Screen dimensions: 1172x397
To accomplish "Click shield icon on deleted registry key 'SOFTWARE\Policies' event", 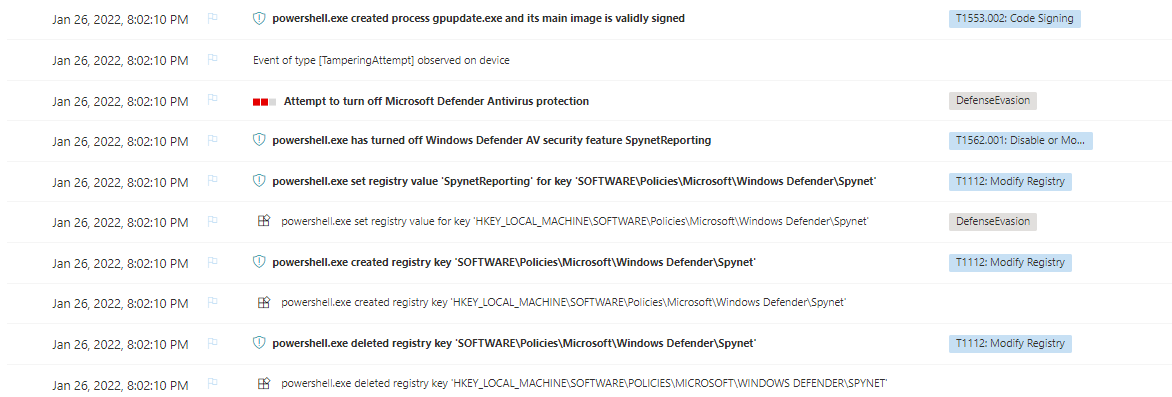I will [x=259, y=343].
